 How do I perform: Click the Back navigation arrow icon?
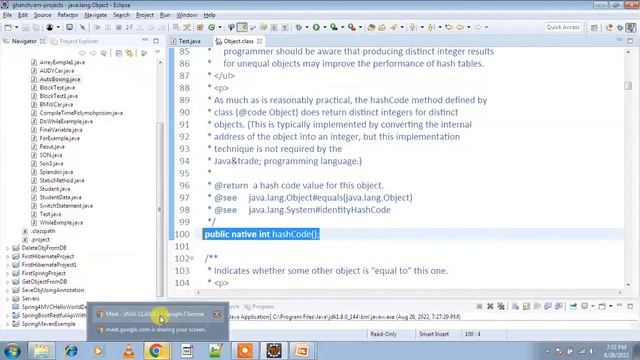tap(460, 27)
